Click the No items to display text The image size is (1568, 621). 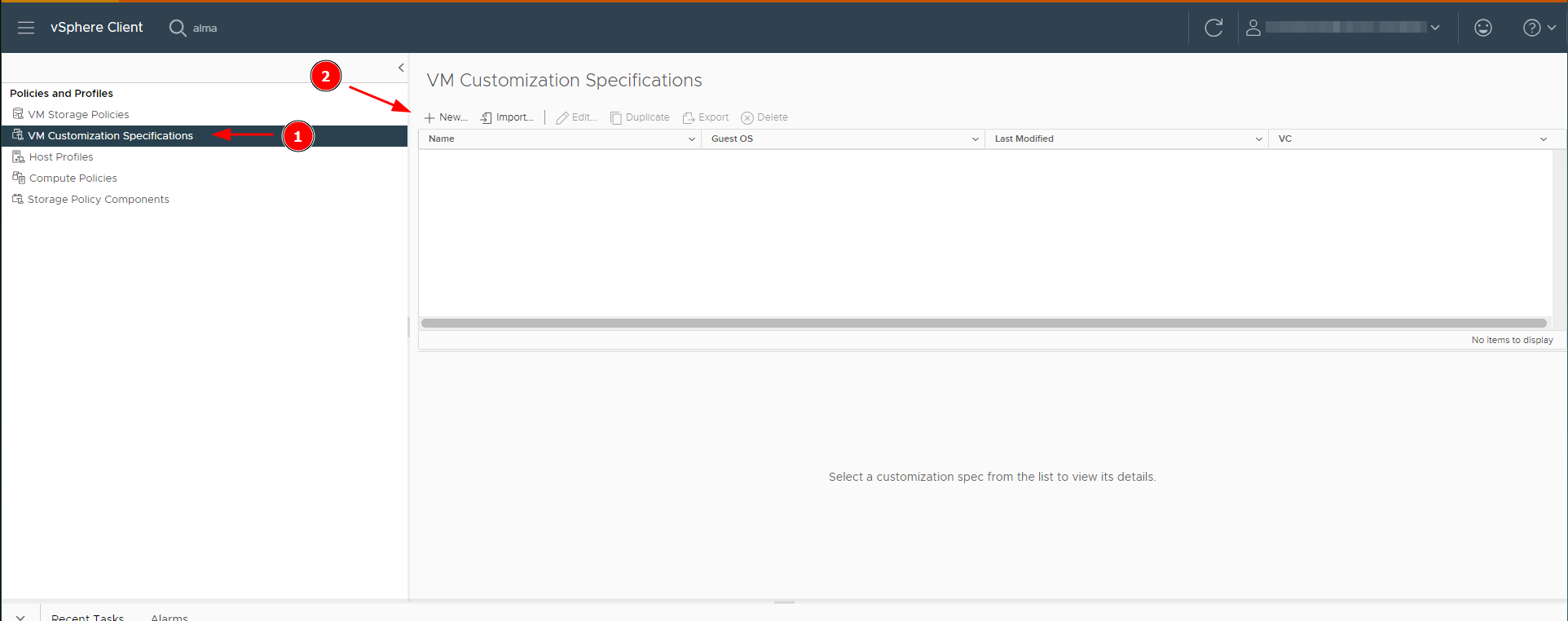click(x=1513, y=340)
